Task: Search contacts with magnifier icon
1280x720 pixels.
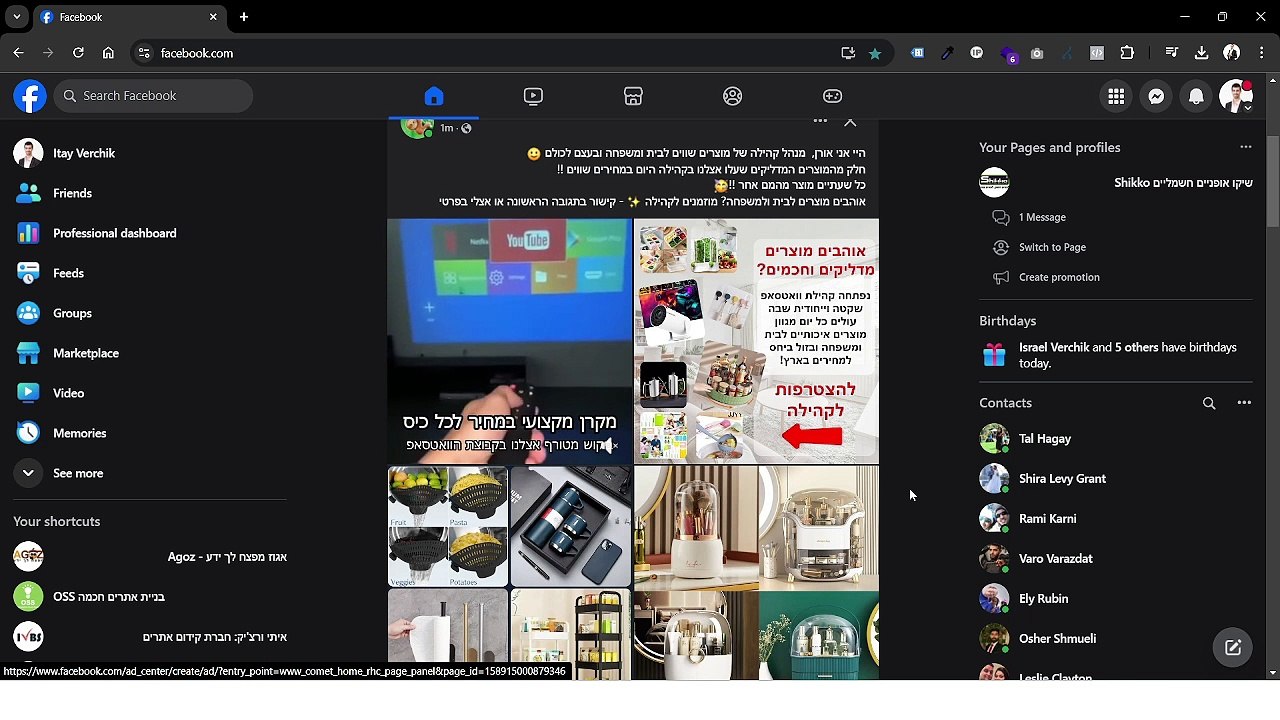Action: (1209, 403)
